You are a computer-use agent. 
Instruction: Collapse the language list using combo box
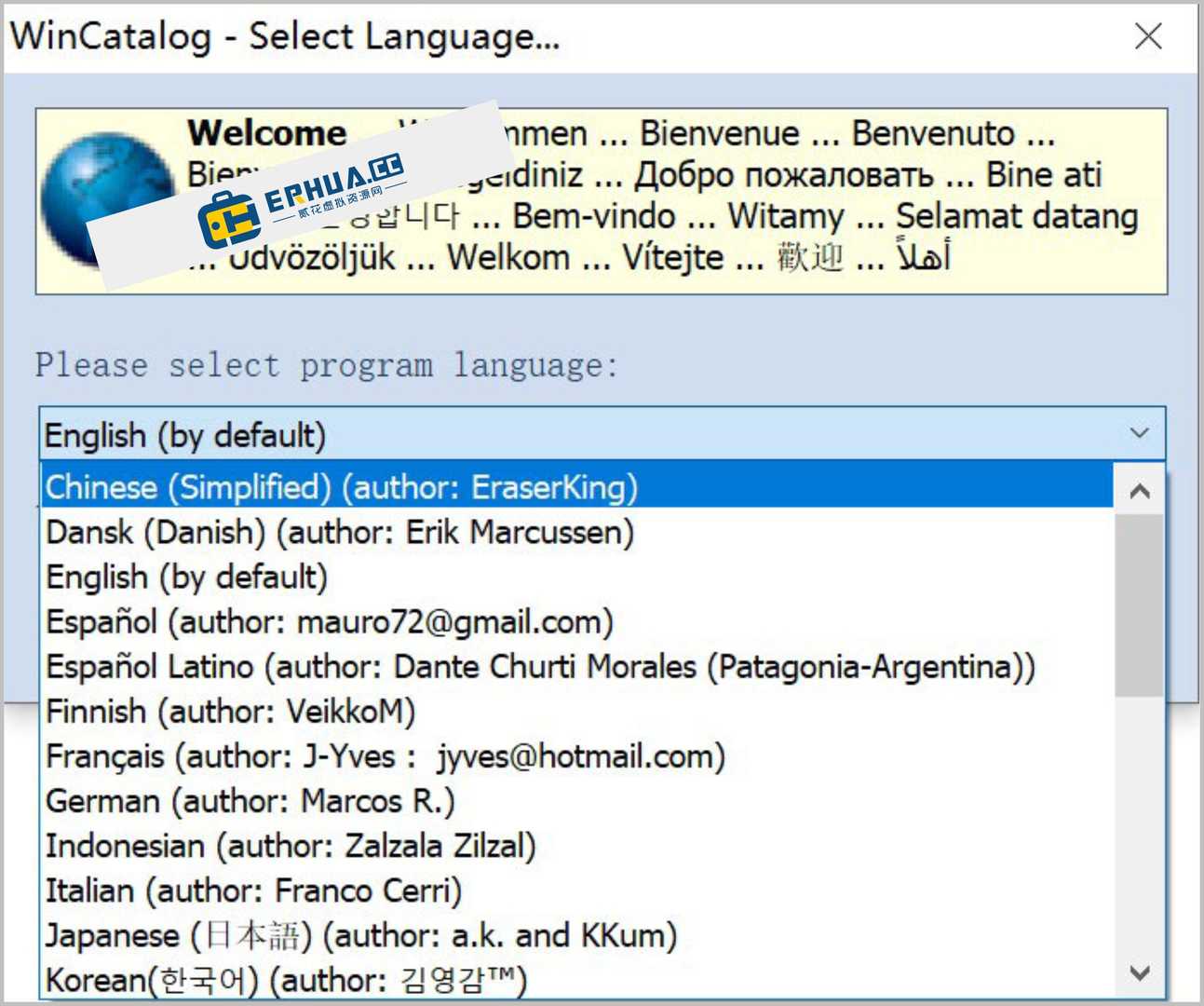click(x=1138, y=433)
